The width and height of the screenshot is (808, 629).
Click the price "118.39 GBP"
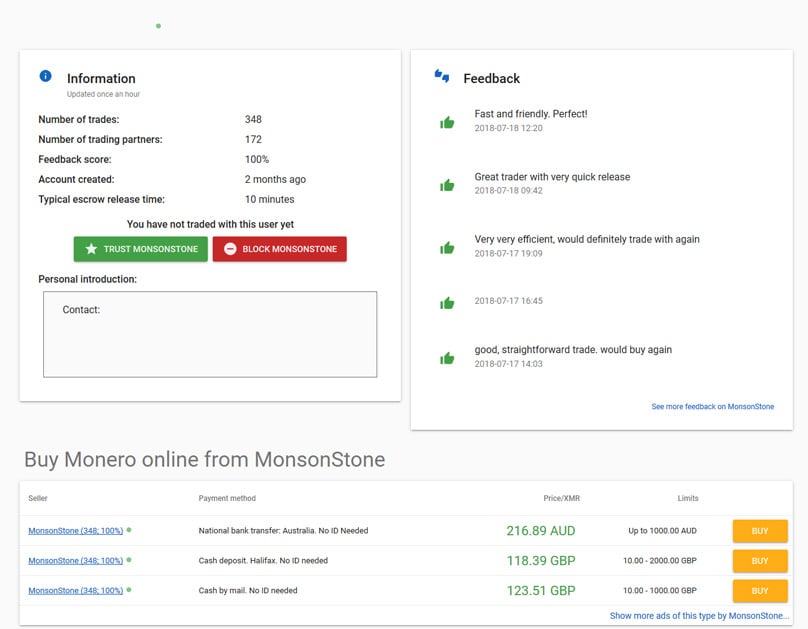tap(541, 560)
